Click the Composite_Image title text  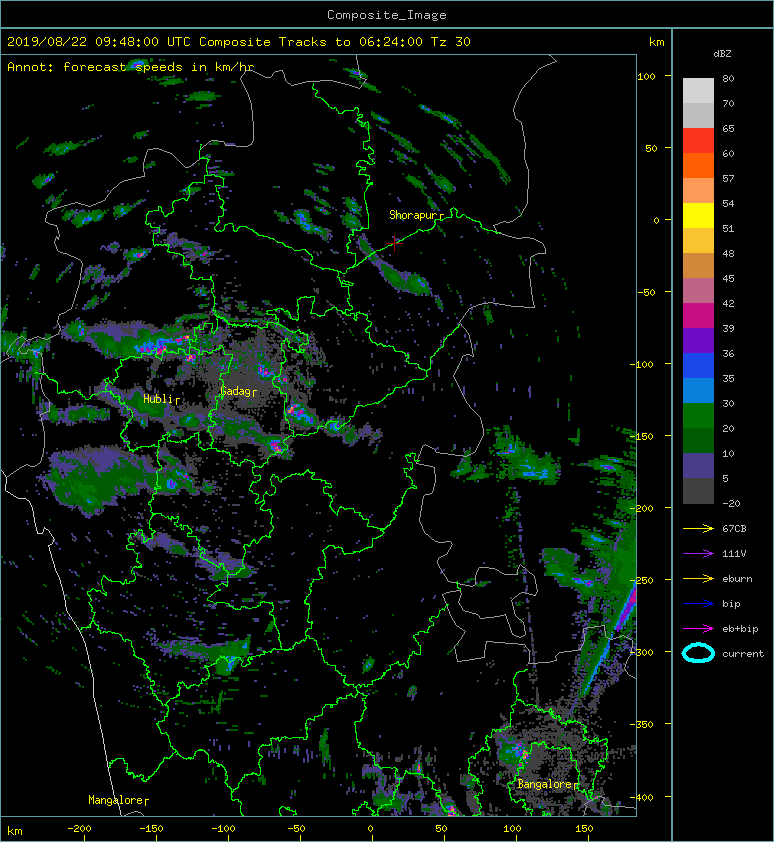[387, 15]
